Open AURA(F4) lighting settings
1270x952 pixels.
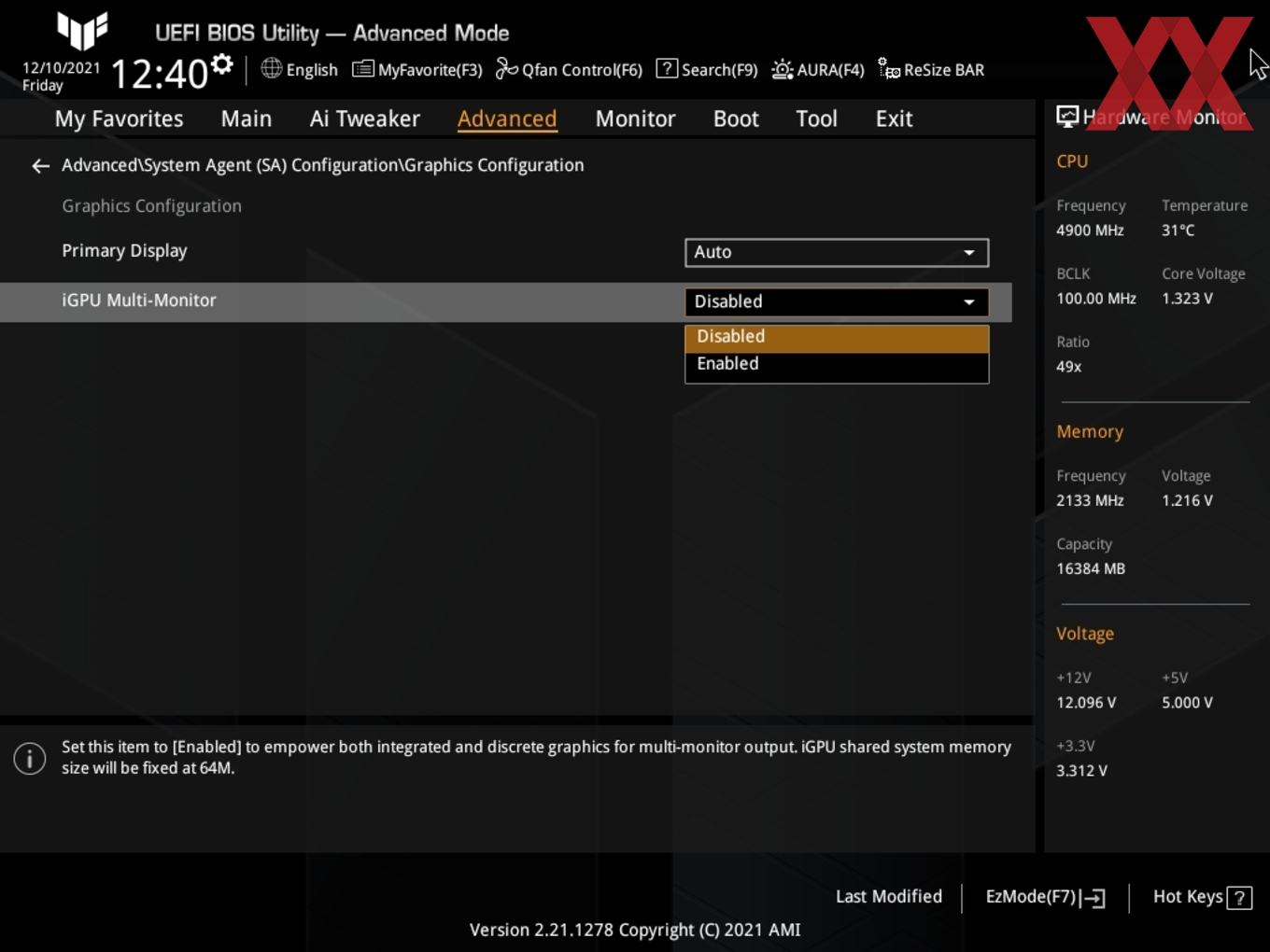click(818, 70)
